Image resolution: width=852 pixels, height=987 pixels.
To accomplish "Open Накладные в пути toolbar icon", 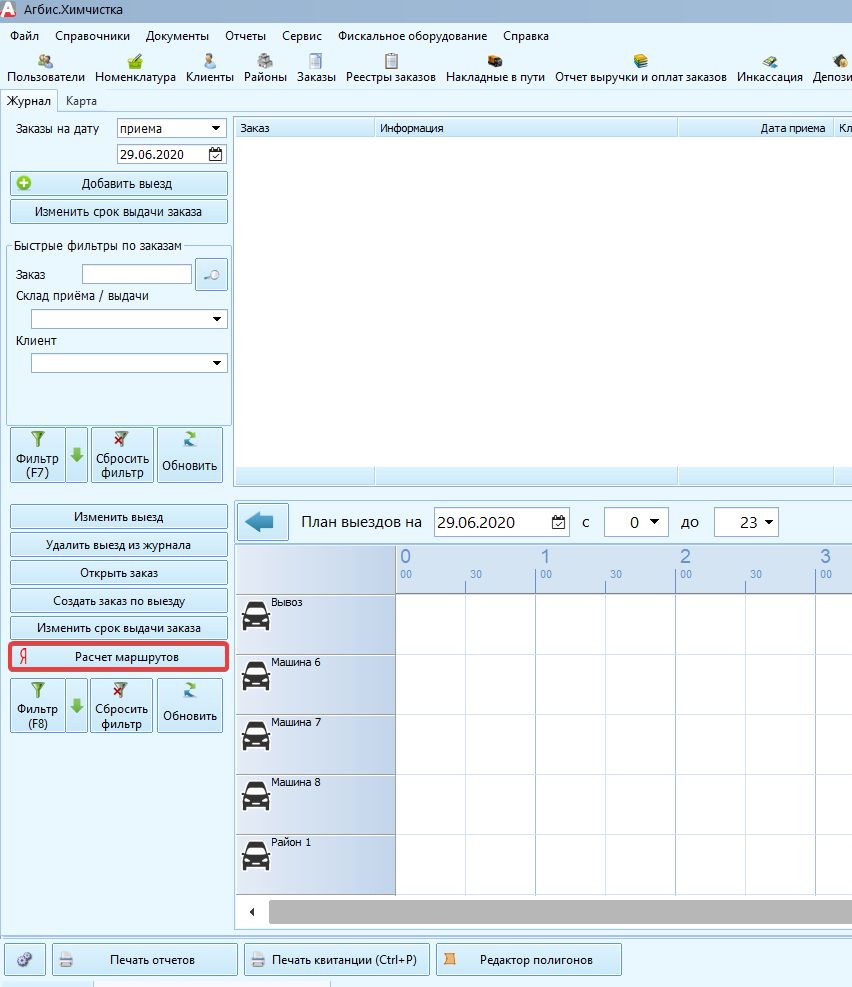I will click(x=495, y=69).
